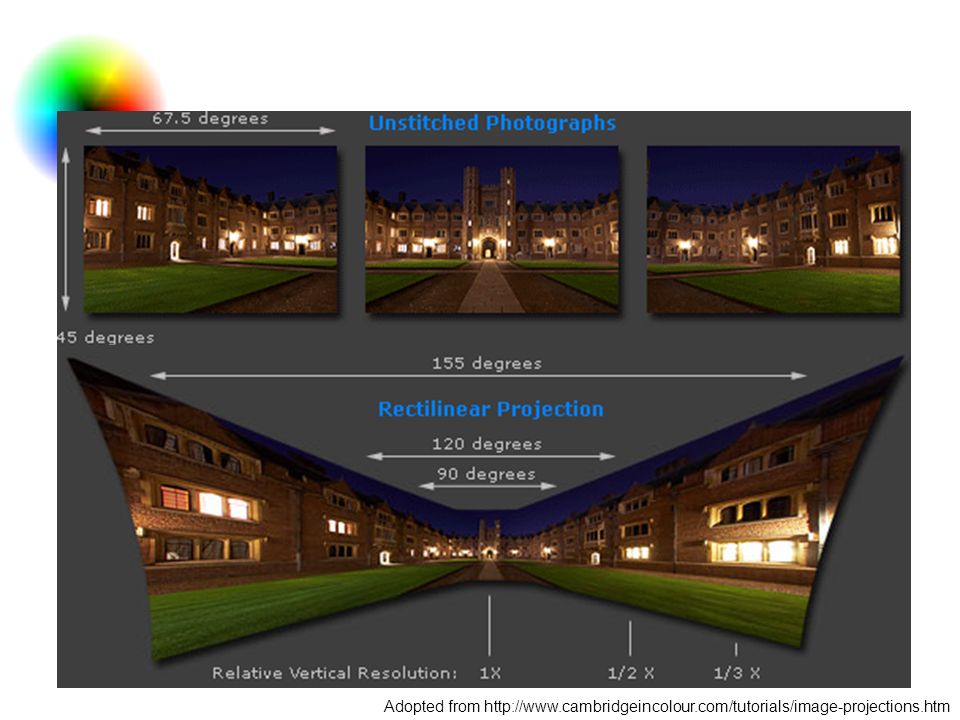Click the 'Rectilinear Projection' heading

tap(491, 409)
